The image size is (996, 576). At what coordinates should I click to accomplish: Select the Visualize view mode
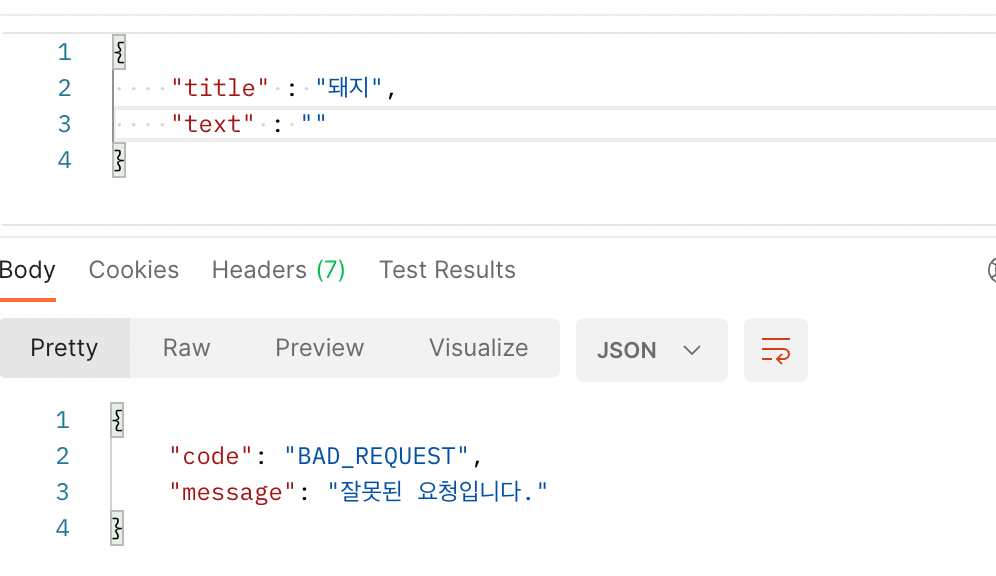coord(478,348)
